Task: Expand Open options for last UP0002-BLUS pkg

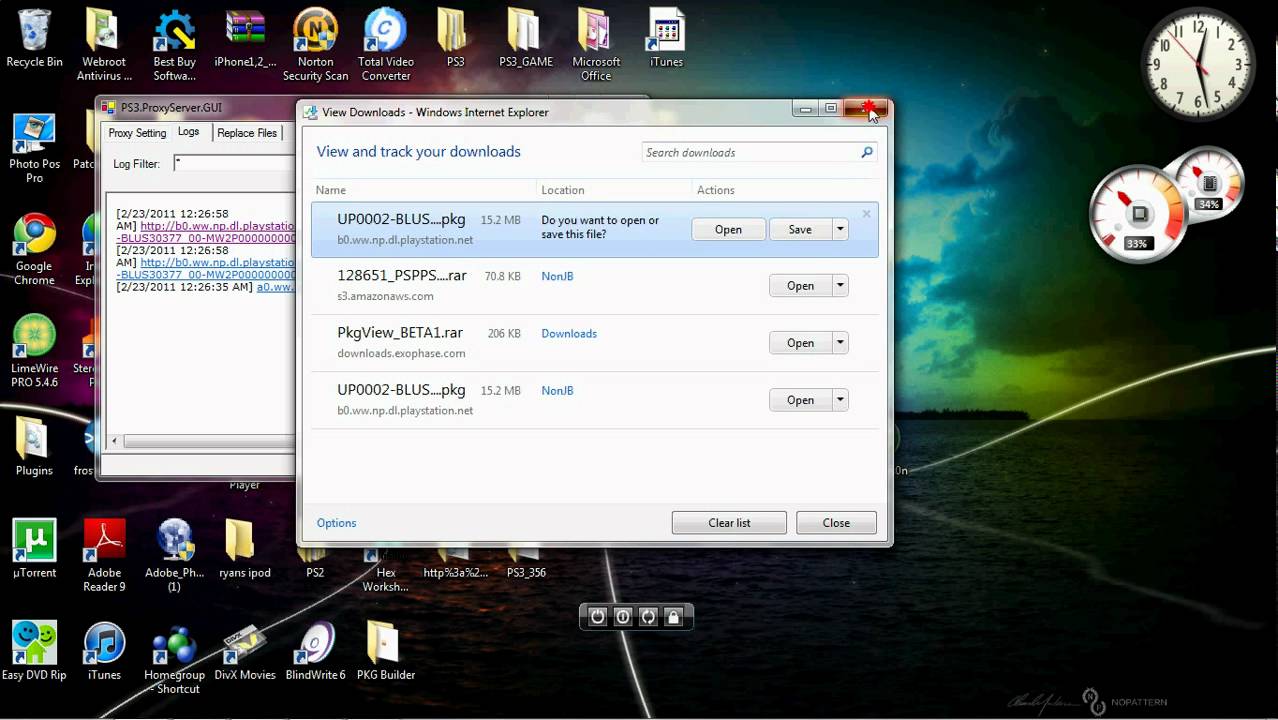Action: point(841,400)
